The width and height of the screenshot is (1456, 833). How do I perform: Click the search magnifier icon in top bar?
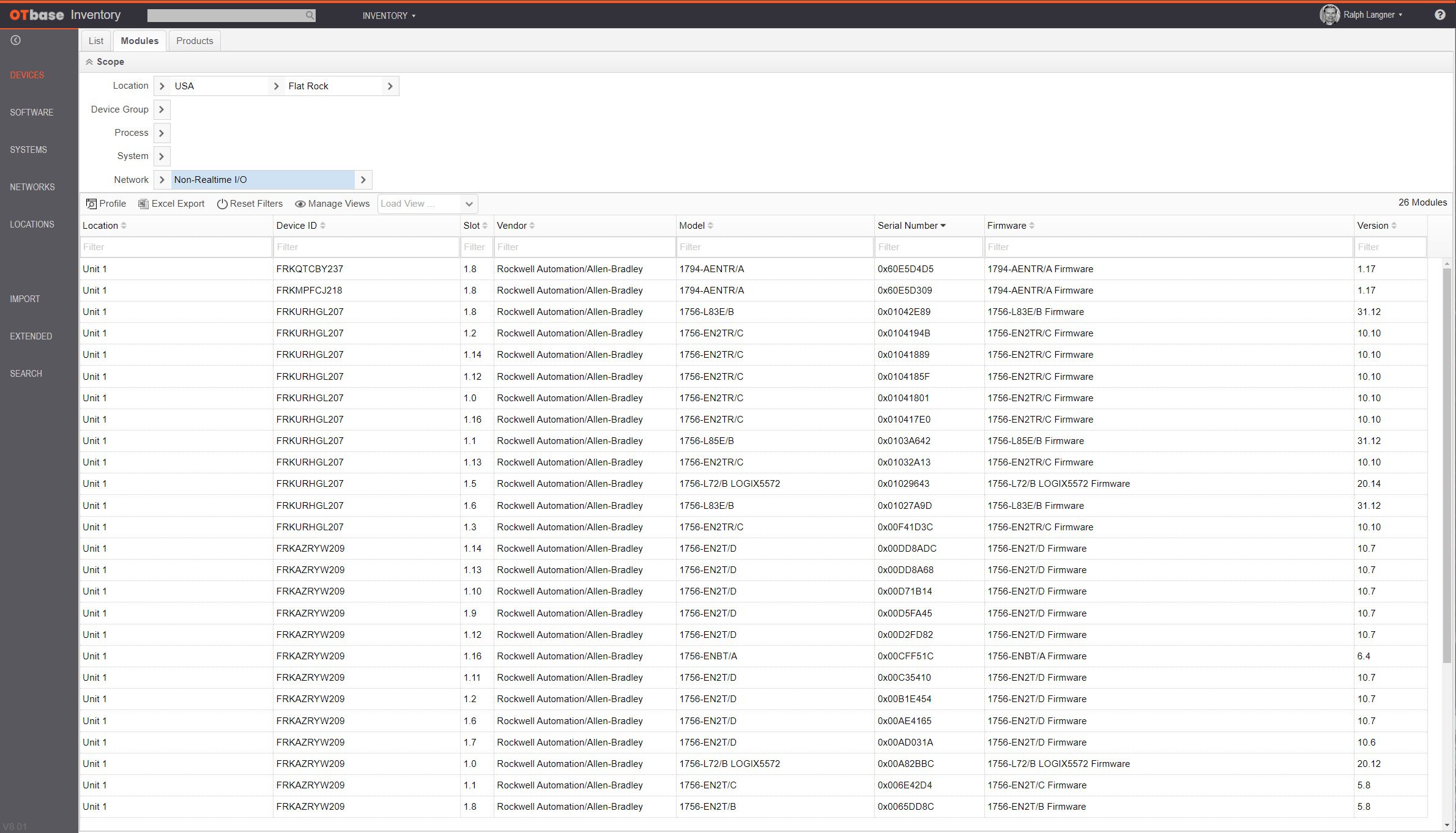[310, 15]
